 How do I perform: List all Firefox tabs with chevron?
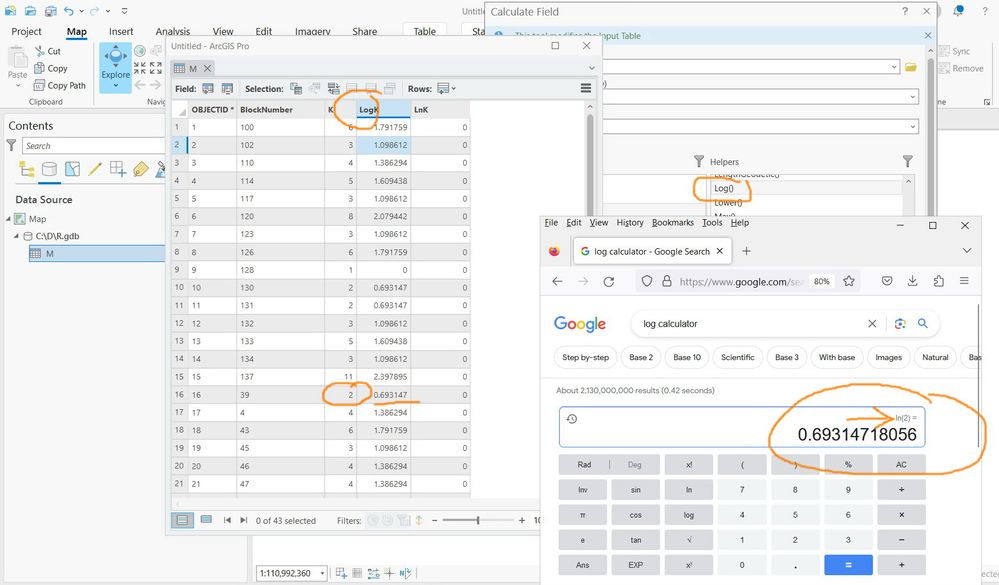967,250
